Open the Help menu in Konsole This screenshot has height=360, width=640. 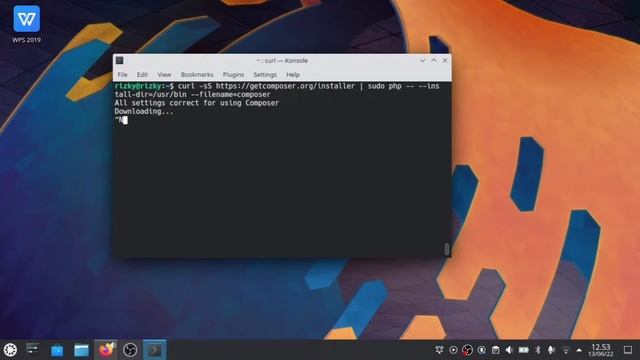(293, 75)
